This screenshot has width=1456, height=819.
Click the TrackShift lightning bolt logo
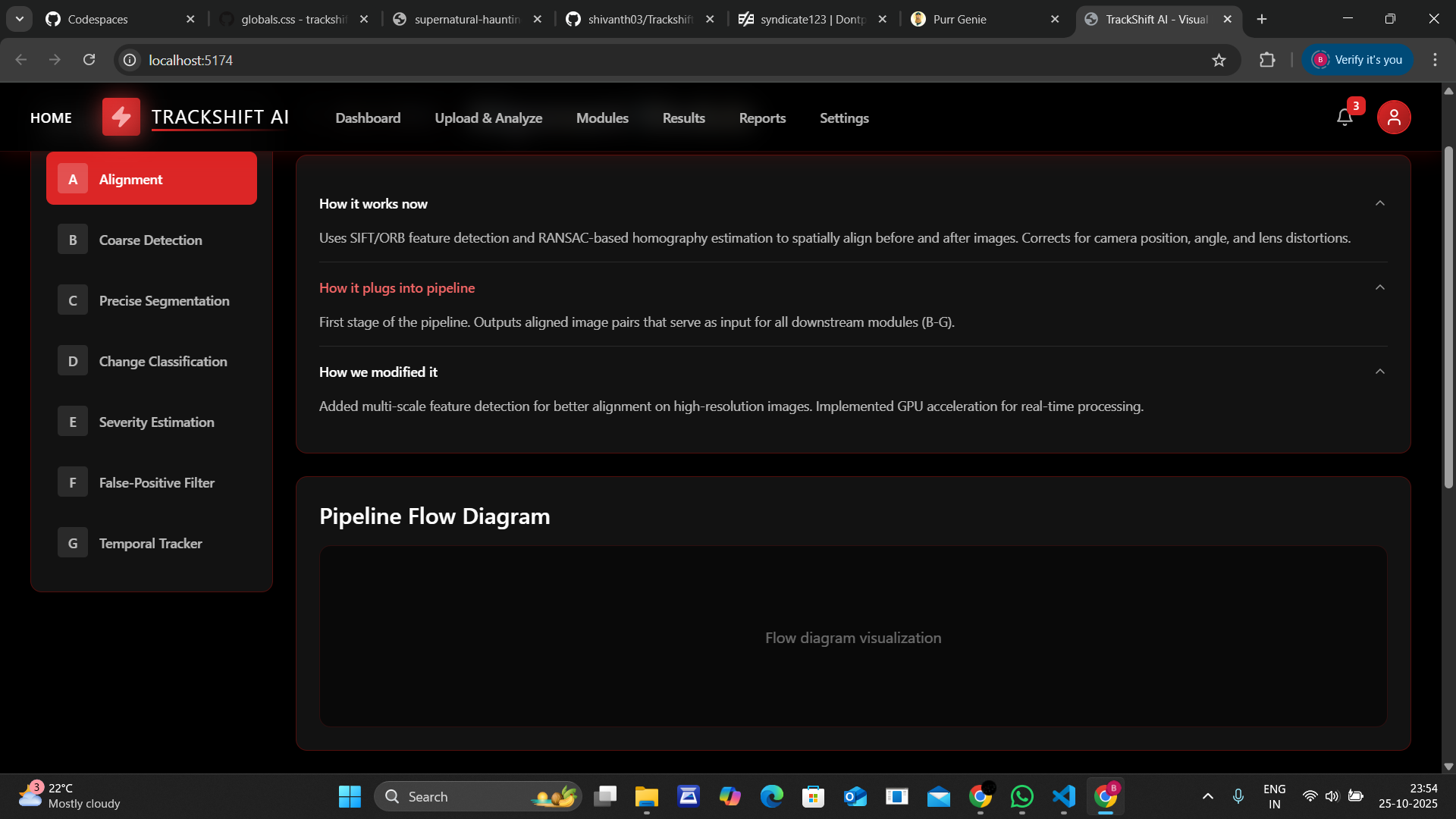(x=121, y=117)
